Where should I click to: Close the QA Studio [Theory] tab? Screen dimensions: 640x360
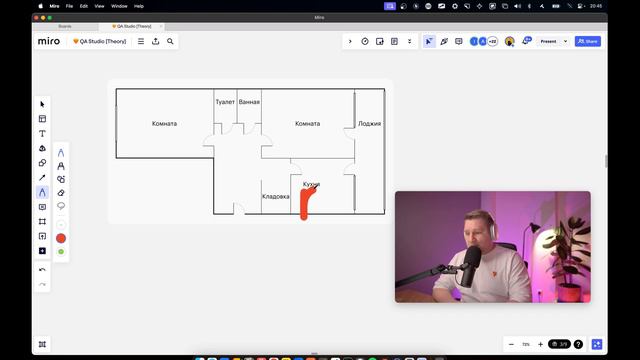(x=161, y=26)
